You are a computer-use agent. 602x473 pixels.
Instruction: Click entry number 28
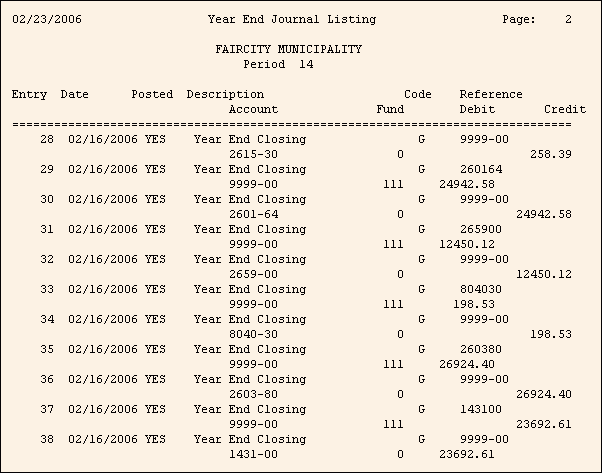(x=45, y=139)
